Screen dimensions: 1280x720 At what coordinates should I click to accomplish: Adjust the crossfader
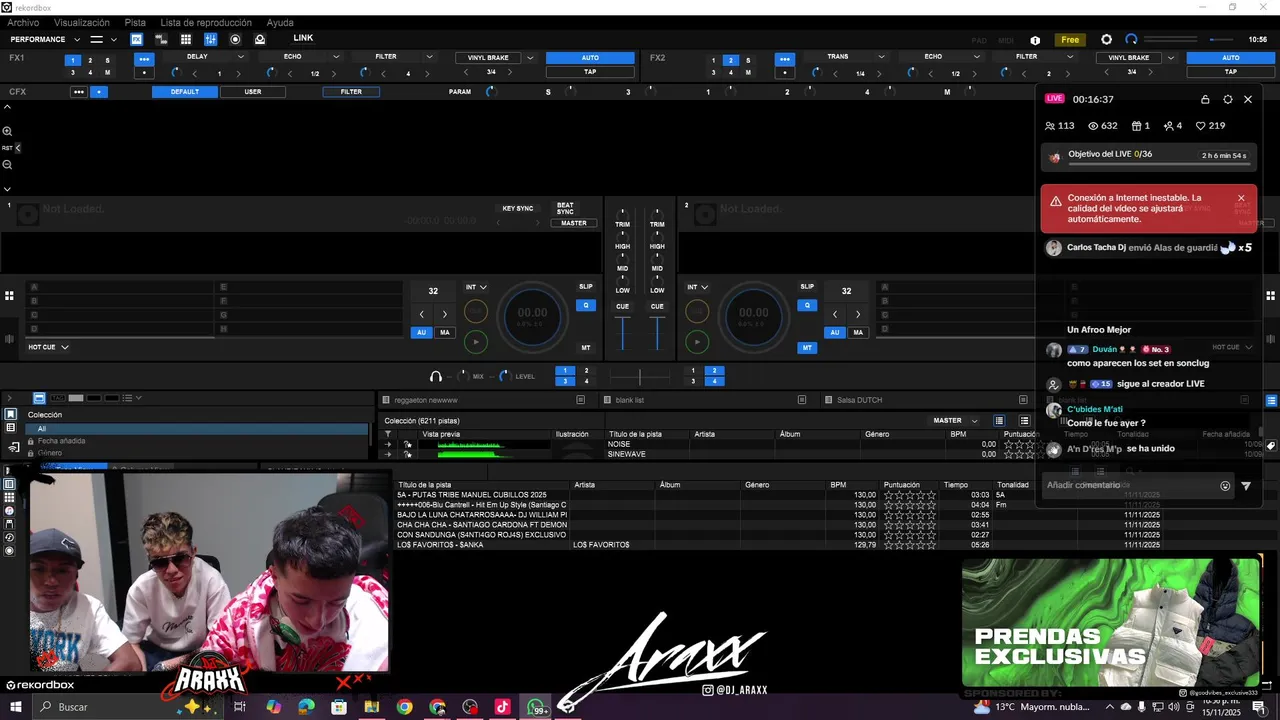tap(640, 377)
